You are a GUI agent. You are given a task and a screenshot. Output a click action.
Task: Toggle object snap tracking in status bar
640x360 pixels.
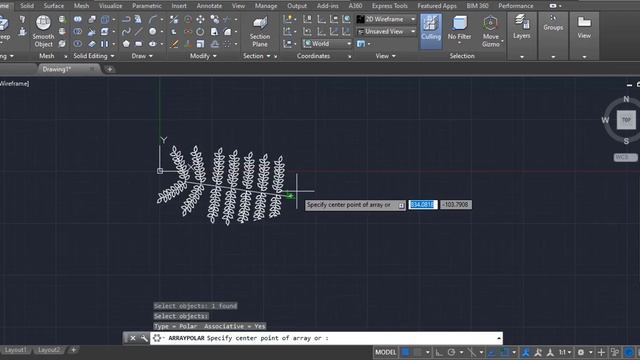click(492, 352)
